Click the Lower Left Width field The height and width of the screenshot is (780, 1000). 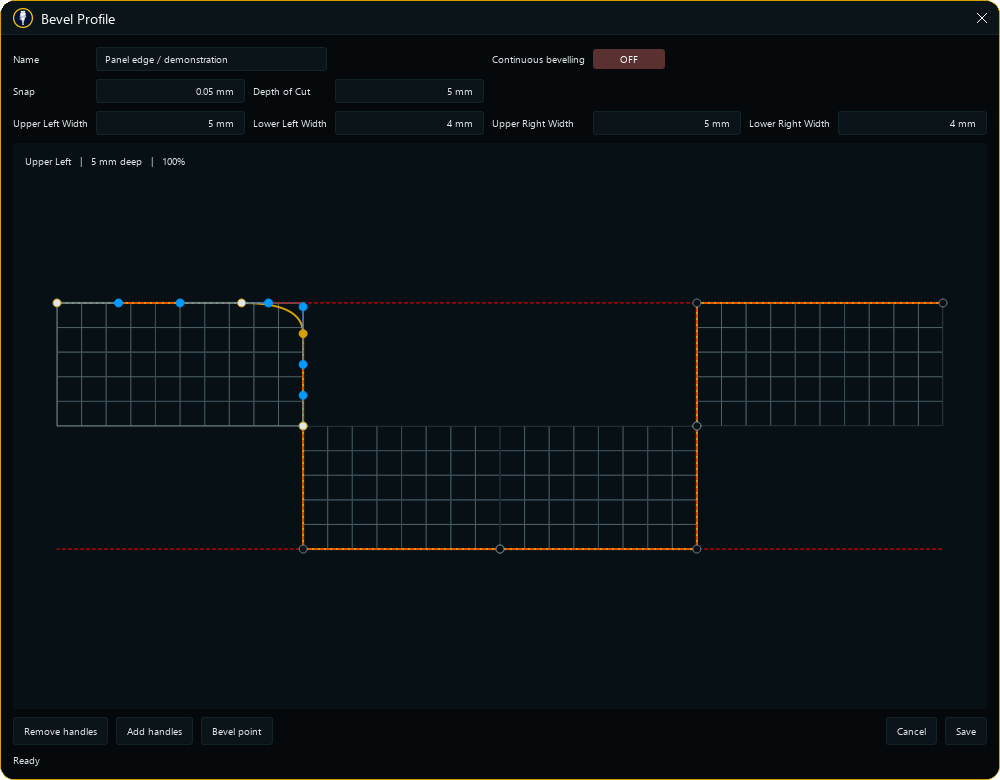pyautogui.click(x=409, y=123)
